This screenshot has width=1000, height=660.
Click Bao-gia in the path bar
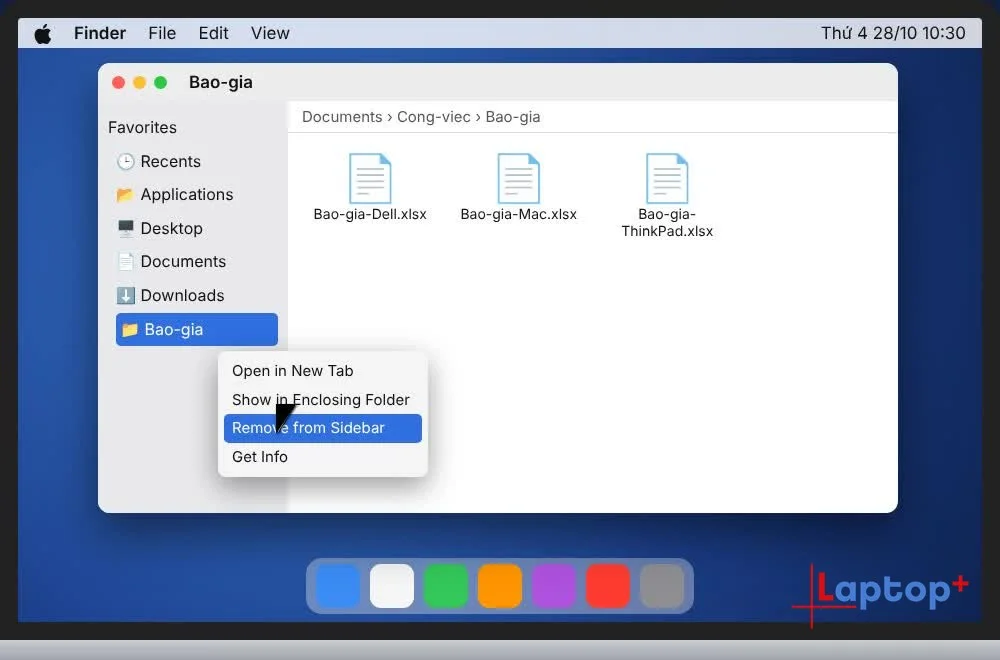[513, 117]
